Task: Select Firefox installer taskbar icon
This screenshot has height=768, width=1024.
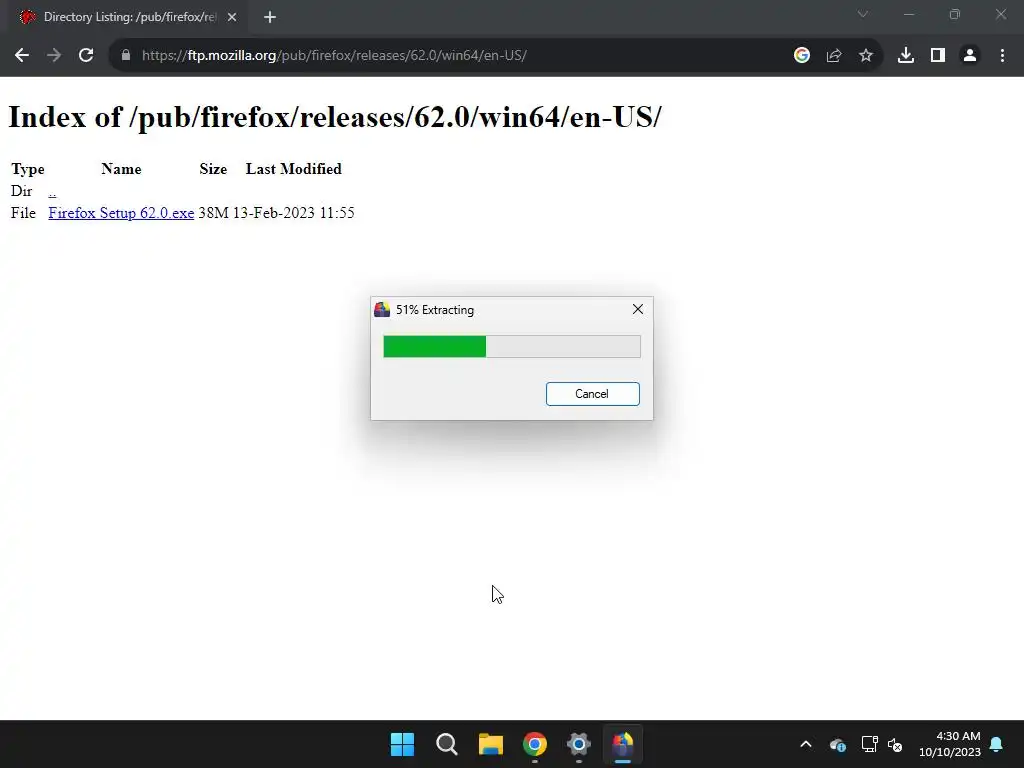Action: pos(622,744)
